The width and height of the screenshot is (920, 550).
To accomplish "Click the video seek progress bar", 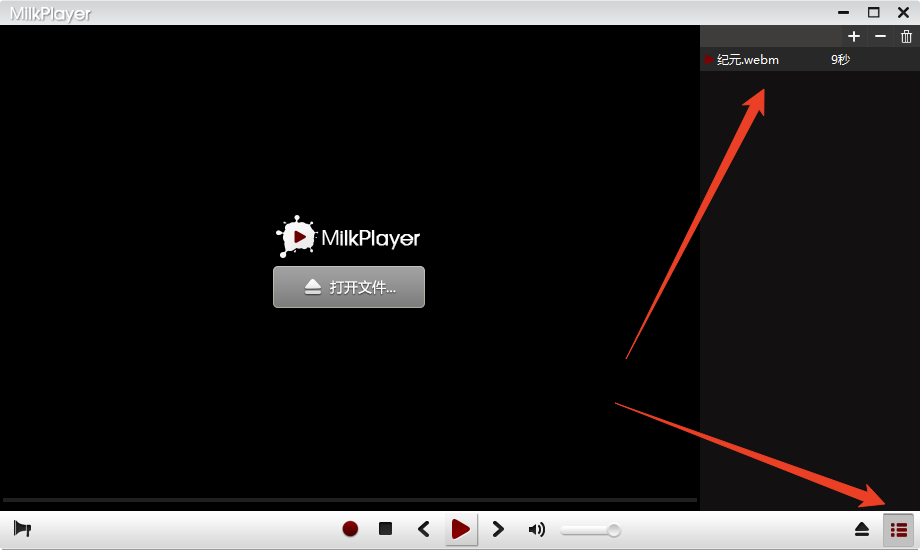I will tap(349, 499).
